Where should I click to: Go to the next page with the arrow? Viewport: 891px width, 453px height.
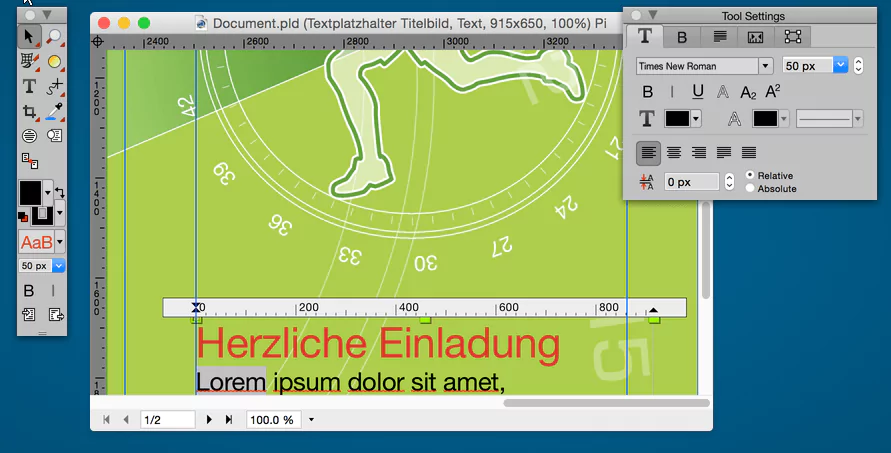pyautogui.click(x=209, y=420)
